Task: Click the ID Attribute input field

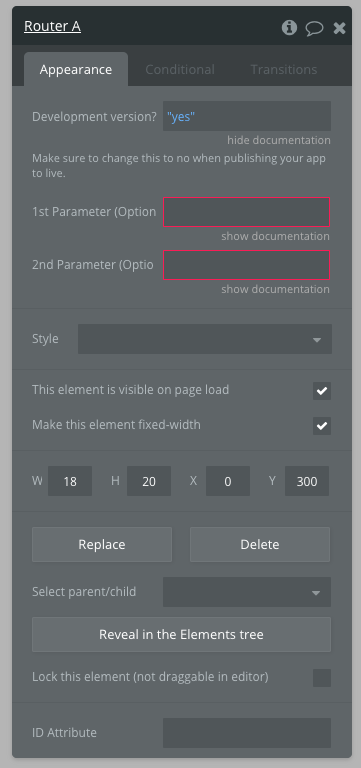Action: (247, 733)
